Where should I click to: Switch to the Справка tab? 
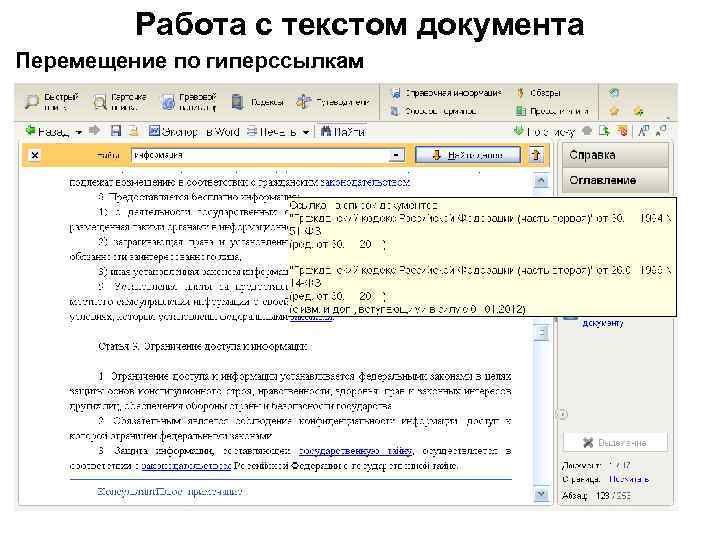pos(615,155)
